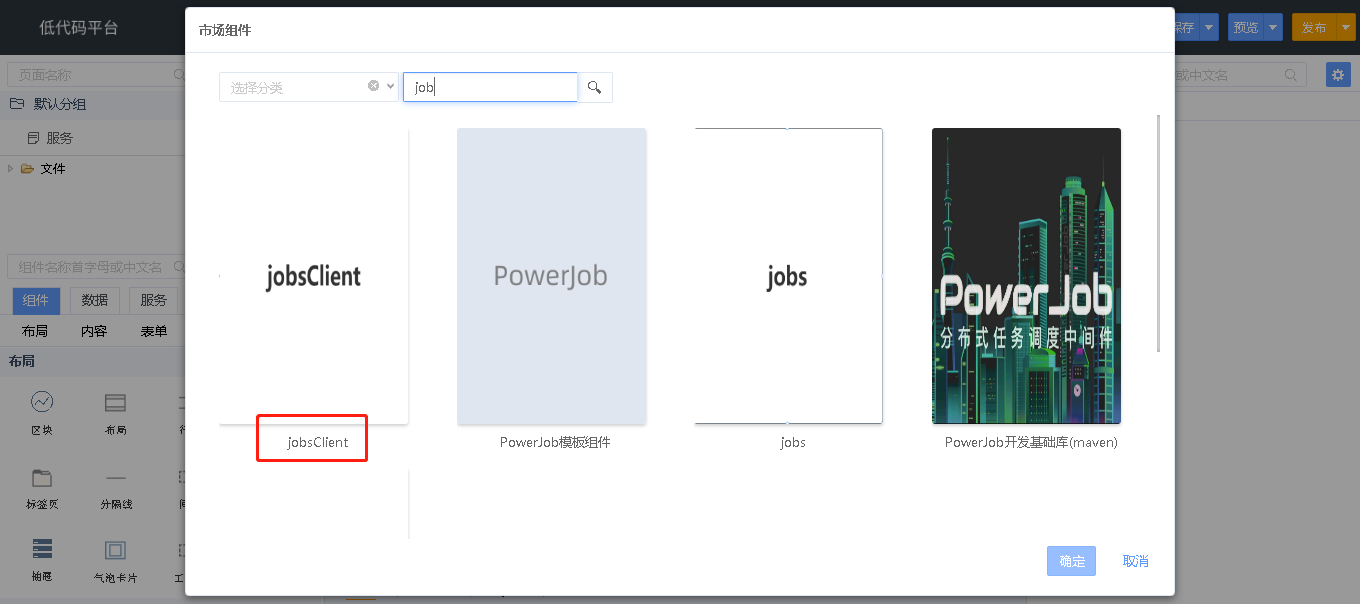The height and width of the screenshot is (604, 1360).
Task: Click the PowerJob模板组件 caption
Action: click(555, 442)
